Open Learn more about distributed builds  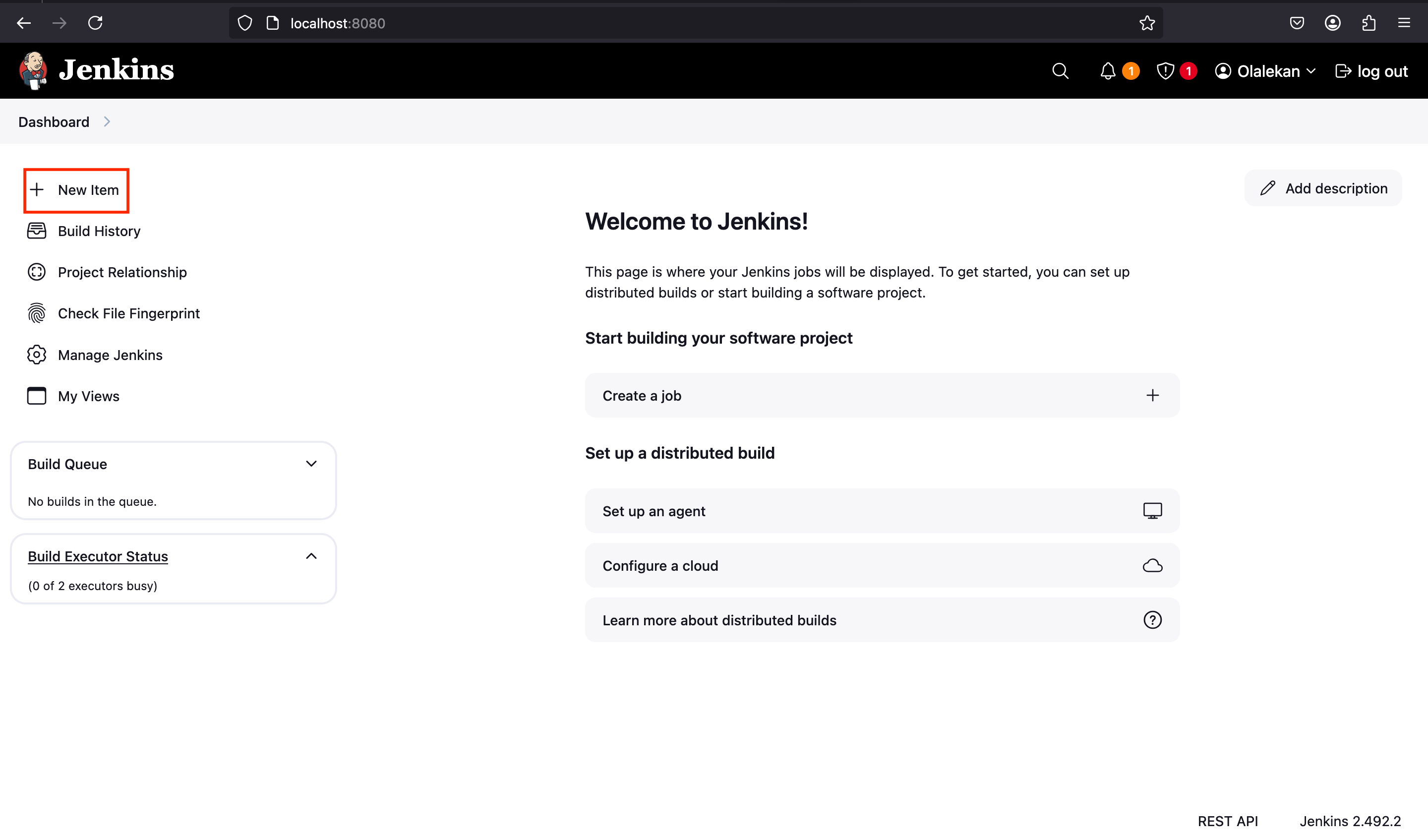[882, 620]
